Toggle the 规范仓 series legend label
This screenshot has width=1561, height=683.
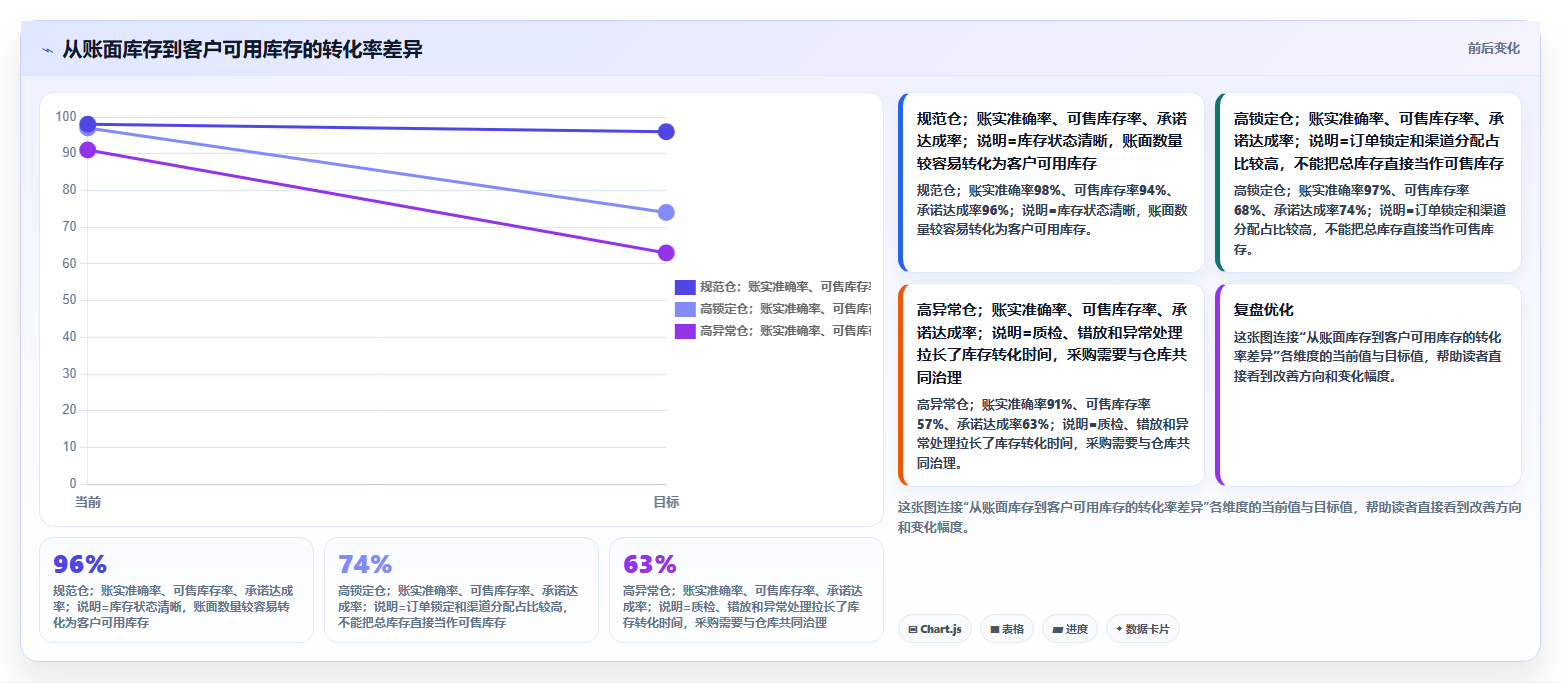[x=785, y=287]
